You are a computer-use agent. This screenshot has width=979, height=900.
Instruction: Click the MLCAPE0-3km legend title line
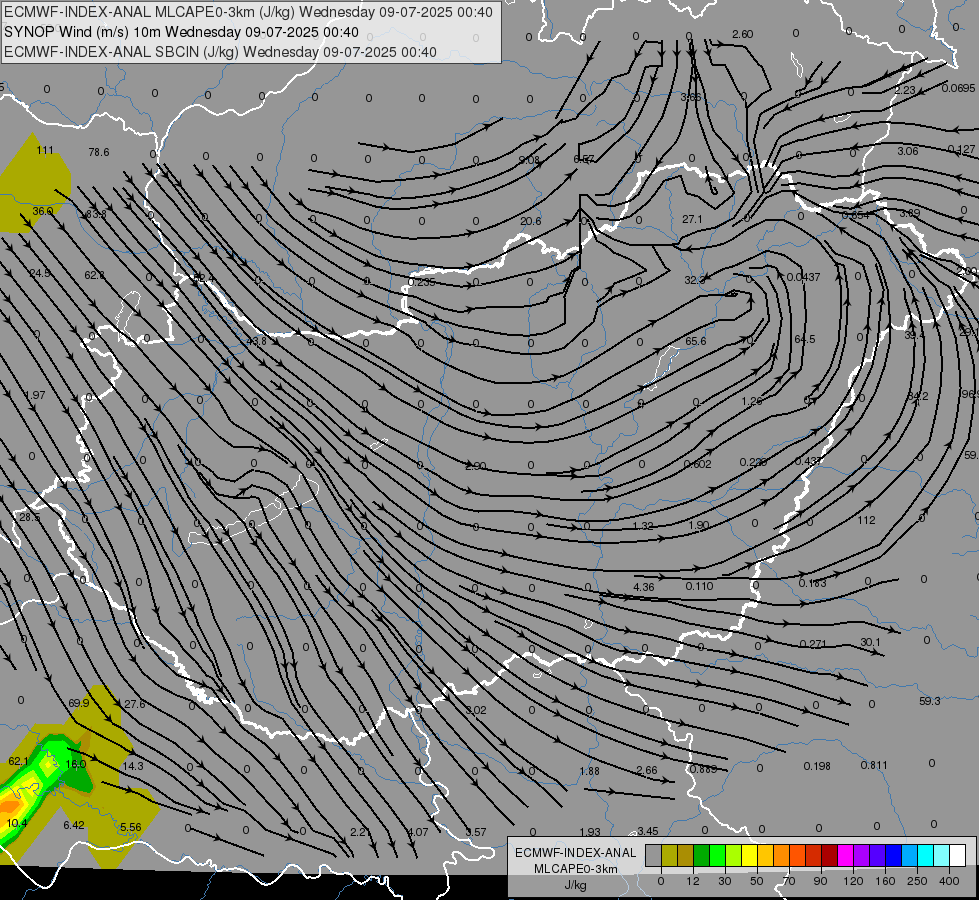[x=248, y=12]
